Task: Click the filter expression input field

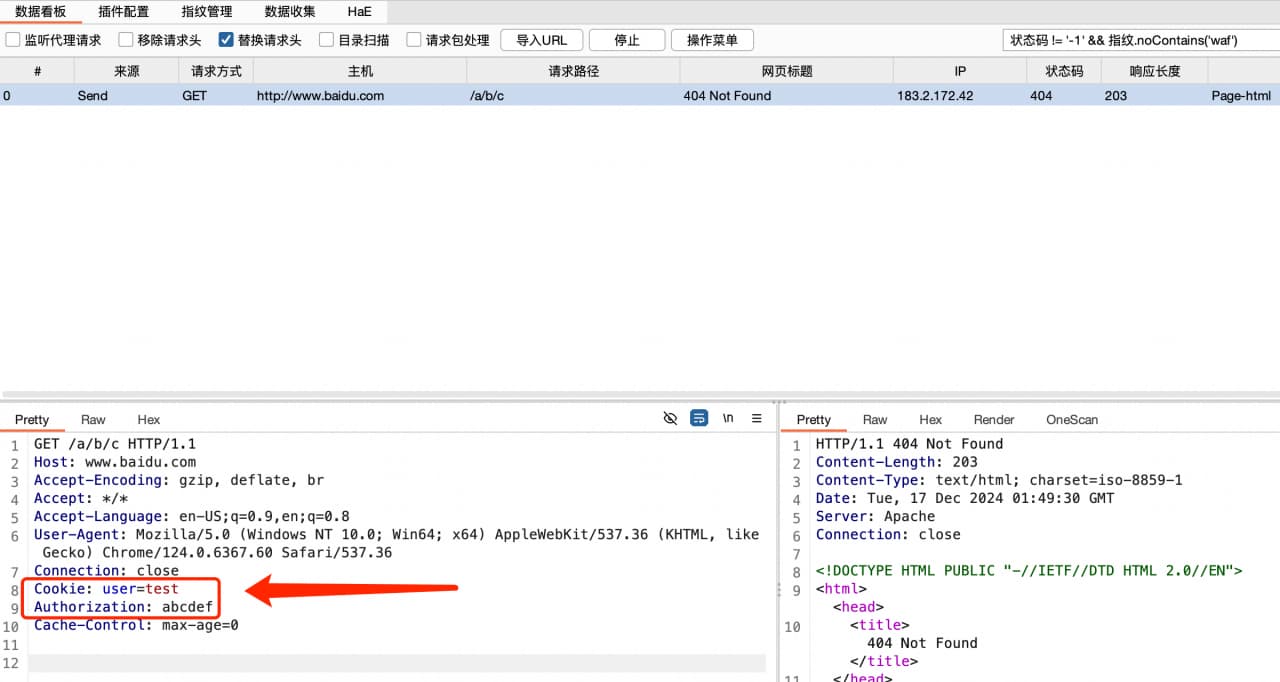Action: point(1138,40)
